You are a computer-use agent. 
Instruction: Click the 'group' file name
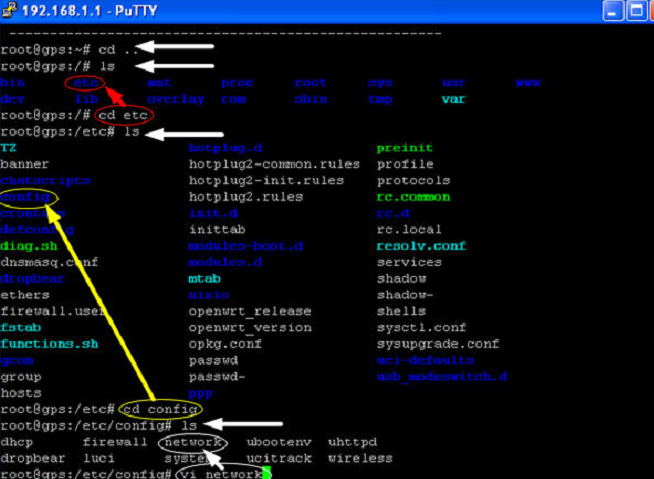20,377
